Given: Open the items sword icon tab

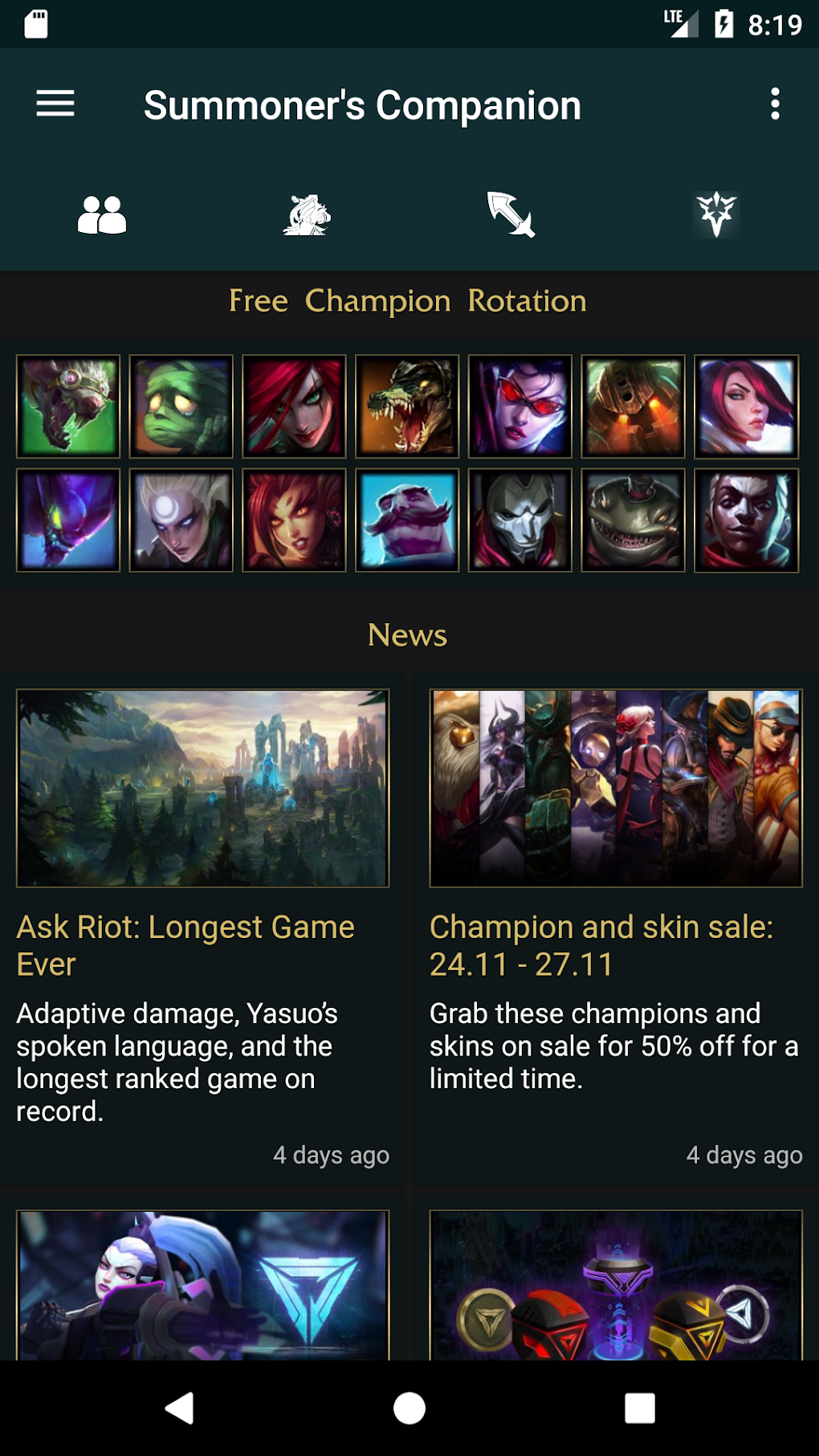Looking at the screenshot, I should coord(511,215).
